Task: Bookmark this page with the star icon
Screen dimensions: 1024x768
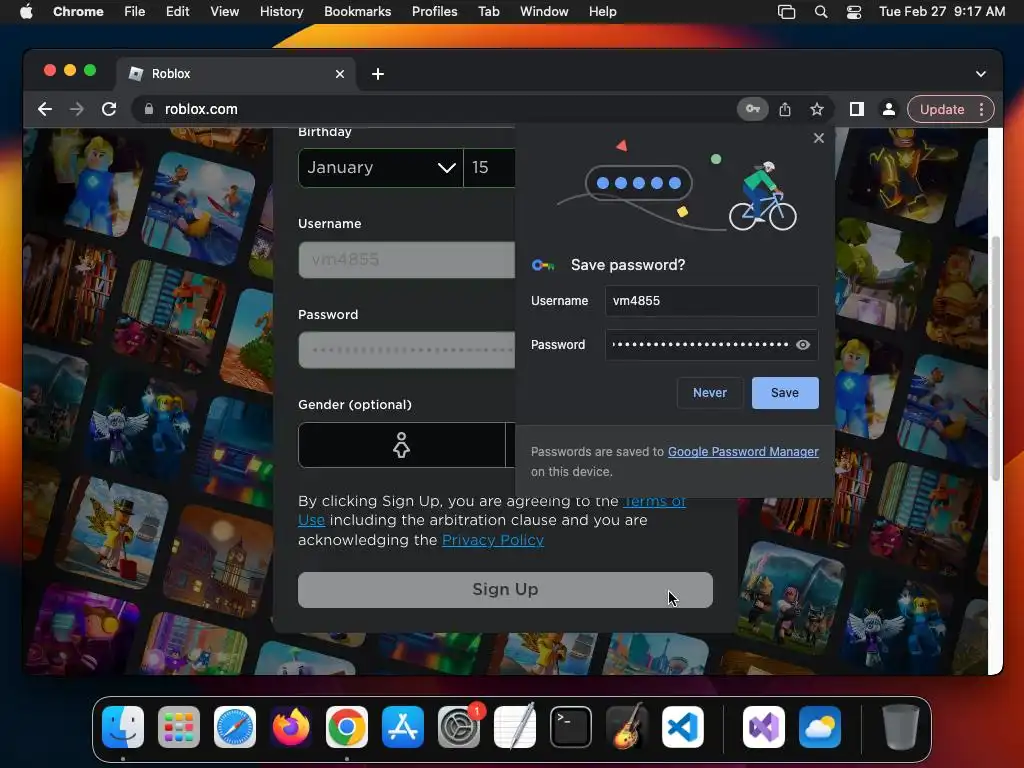Action: 817,109
